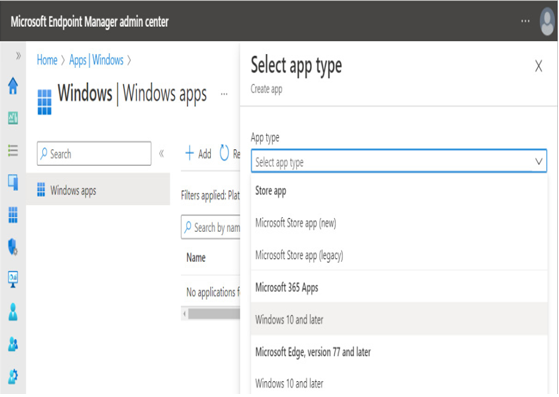Open Groups icon in sidebar
This screenshot has width=559, height=397.
(13, 344)
